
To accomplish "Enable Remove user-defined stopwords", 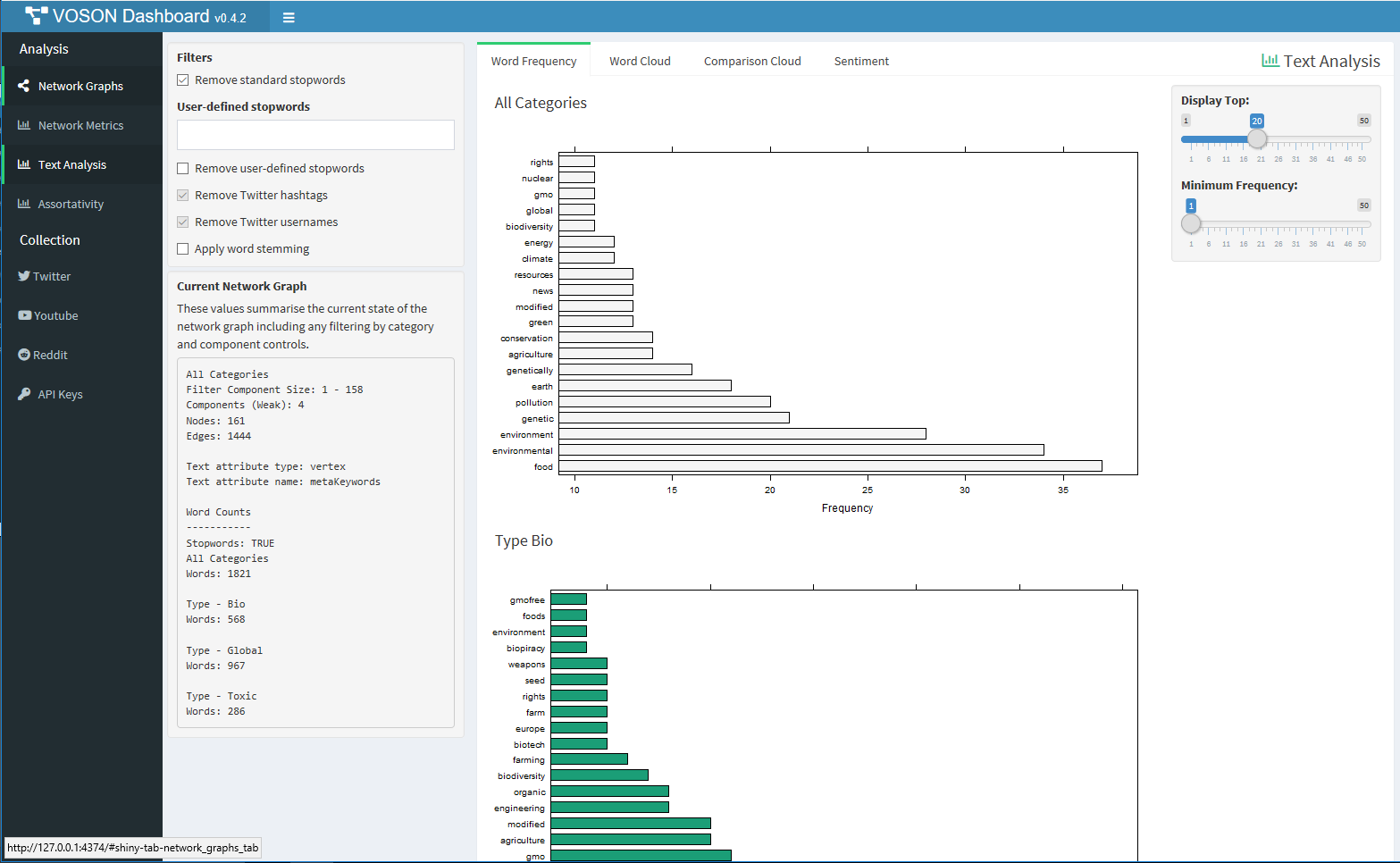I will tap(183, 168).
